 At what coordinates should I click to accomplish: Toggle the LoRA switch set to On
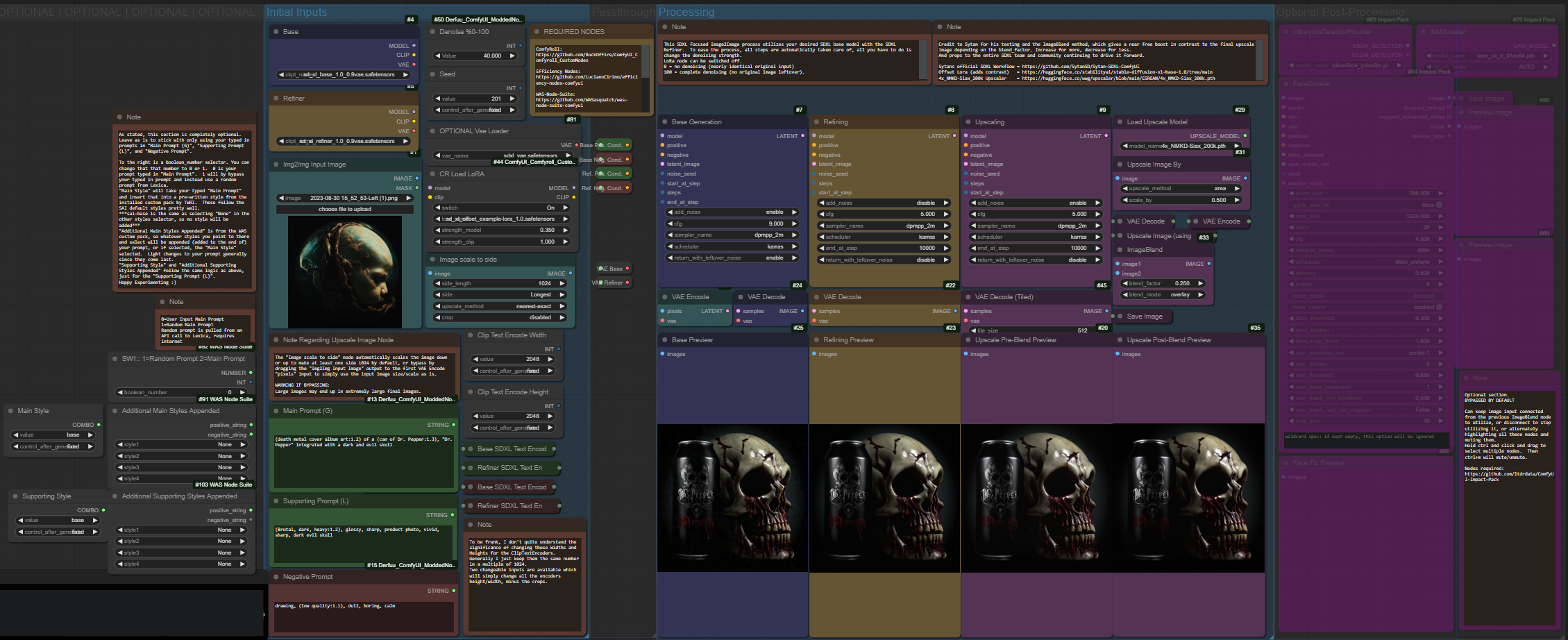click(501, 208)
